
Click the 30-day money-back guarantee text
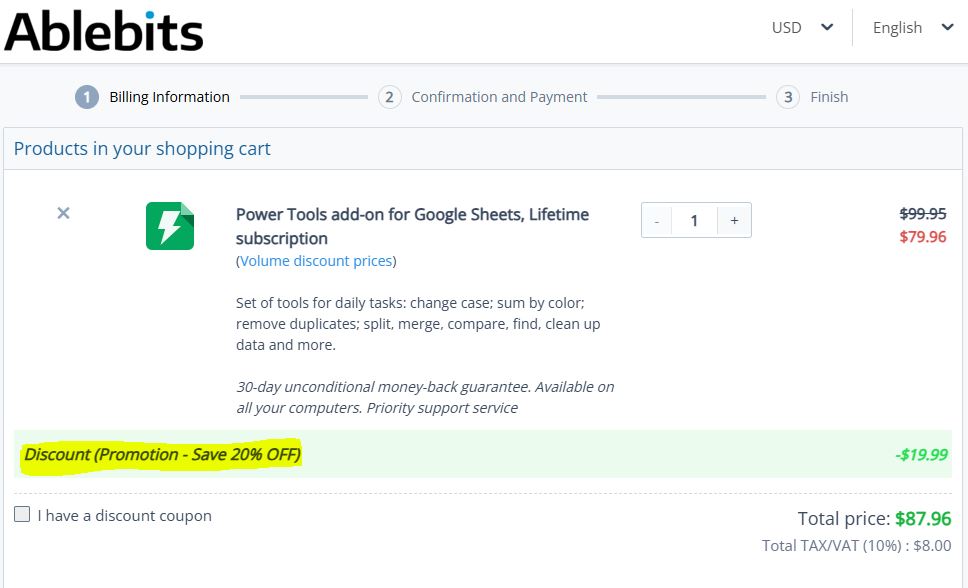(425, 397)
